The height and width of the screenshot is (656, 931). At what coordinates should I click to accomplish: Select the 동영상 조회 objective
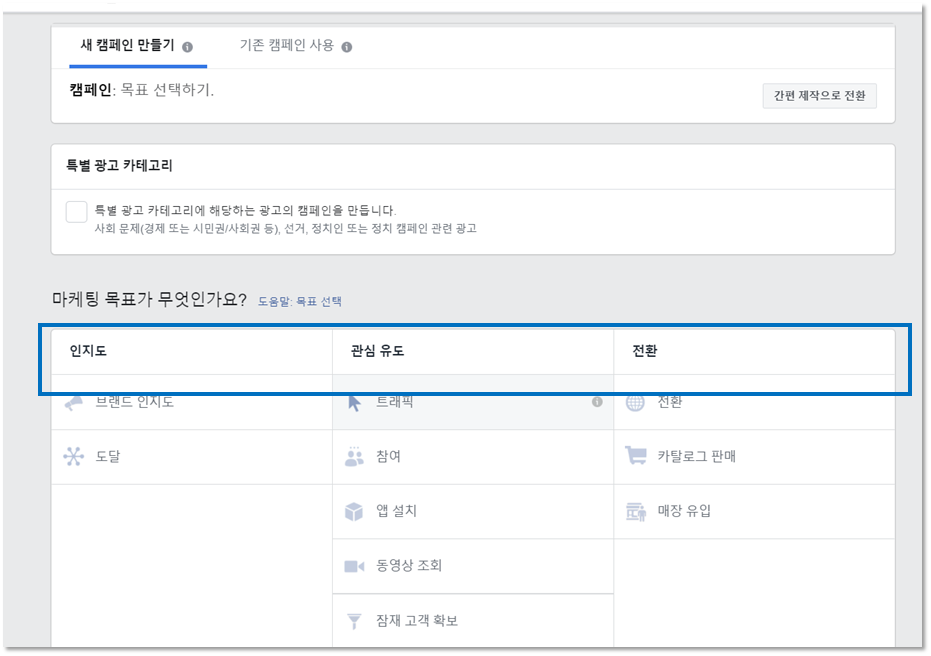tap(473, 566)
